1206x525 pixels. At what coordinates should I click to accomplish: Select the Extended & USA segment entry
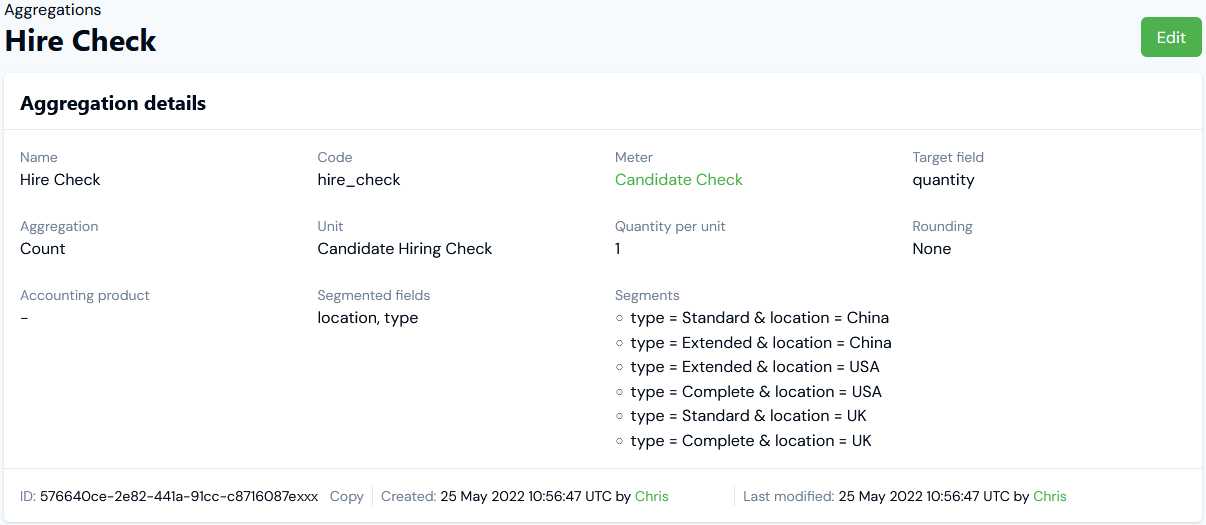(x=754, y=367)
